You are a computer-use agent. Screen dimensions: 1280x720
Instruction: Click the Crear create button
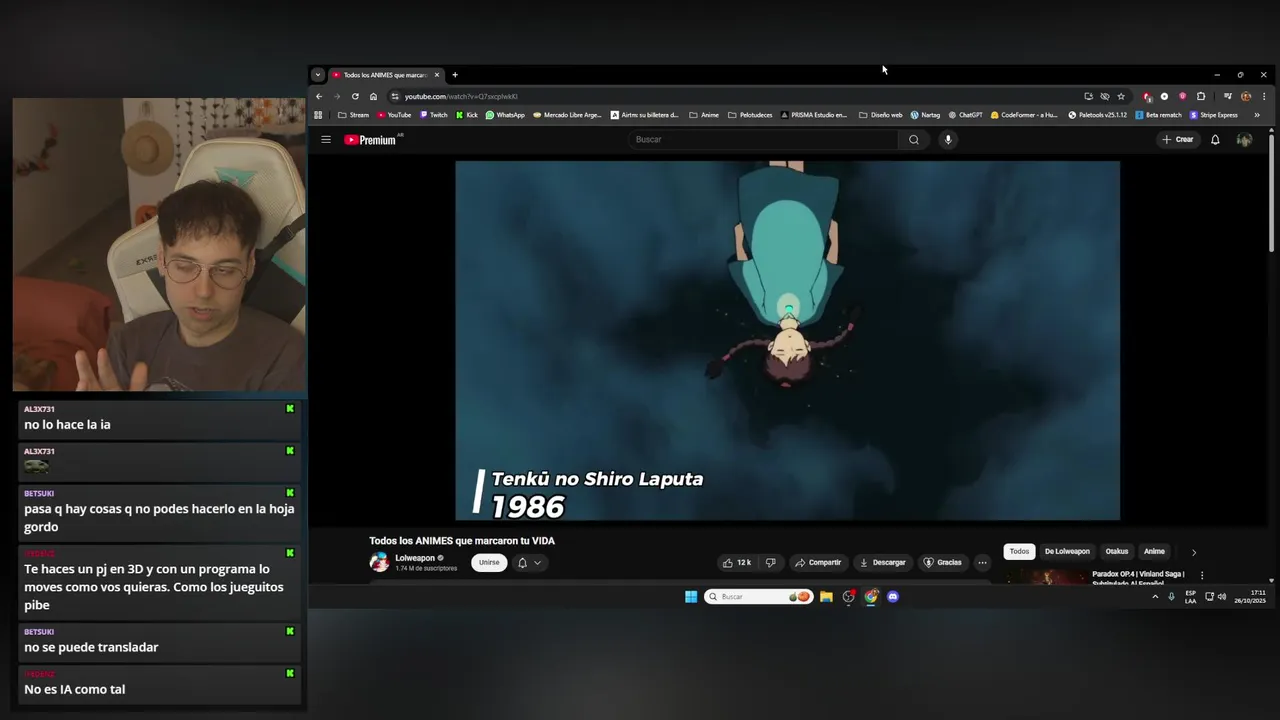pyautogui.click(x=1178, y=140)
